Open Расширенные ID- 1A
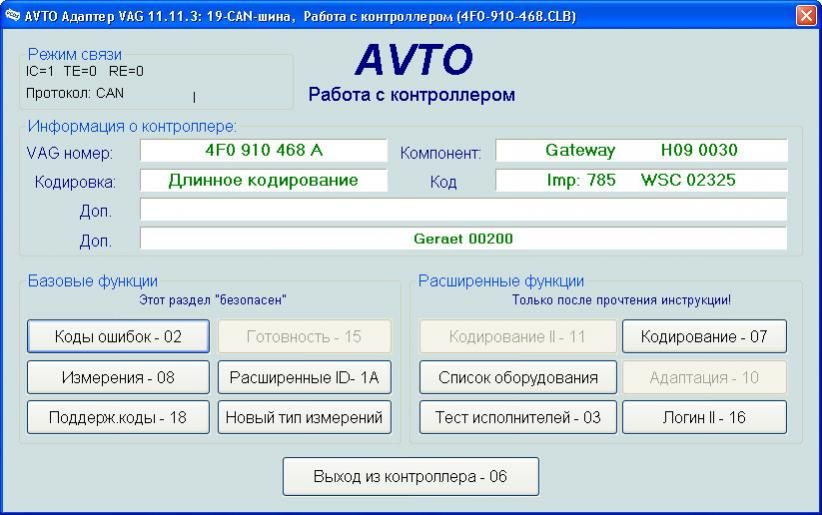Screen dimensions: 822x515 coord(305,377)
